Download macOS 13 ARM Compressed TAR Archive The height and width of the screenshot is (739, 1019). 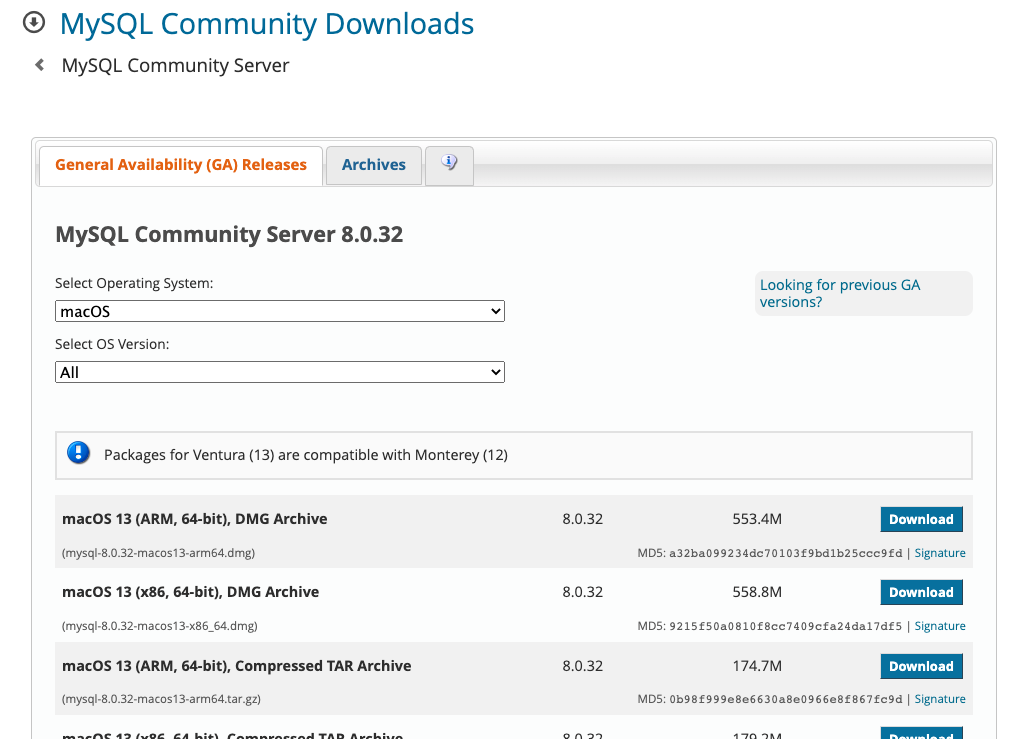[x=921, y=666]
